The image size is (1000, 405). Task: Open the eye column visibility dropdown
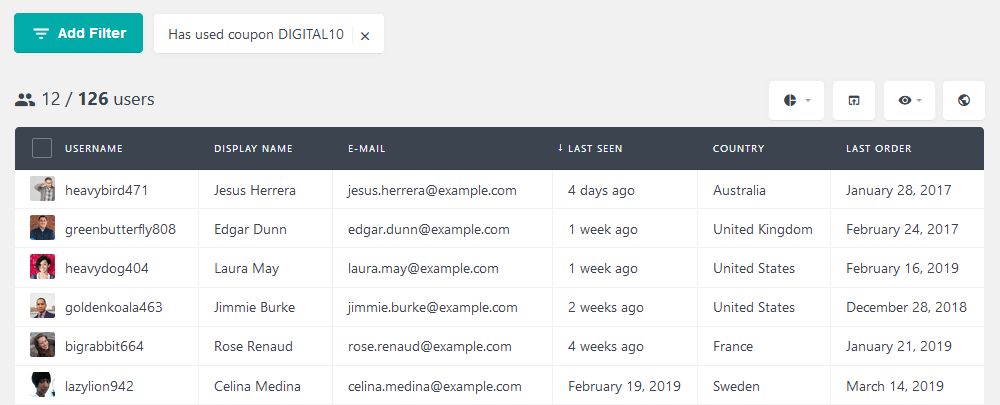(909, 100)
